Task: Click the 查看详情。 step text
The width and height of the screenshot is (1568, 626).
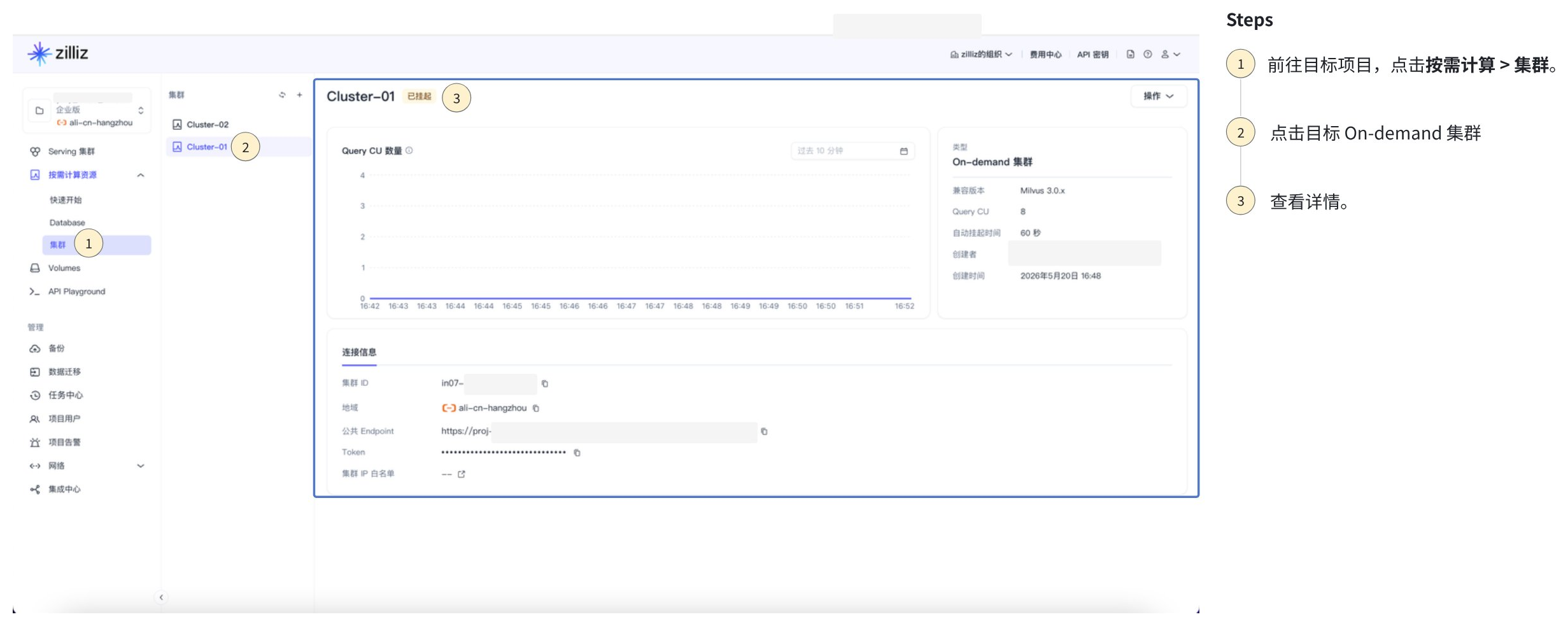Action: 1310,202
